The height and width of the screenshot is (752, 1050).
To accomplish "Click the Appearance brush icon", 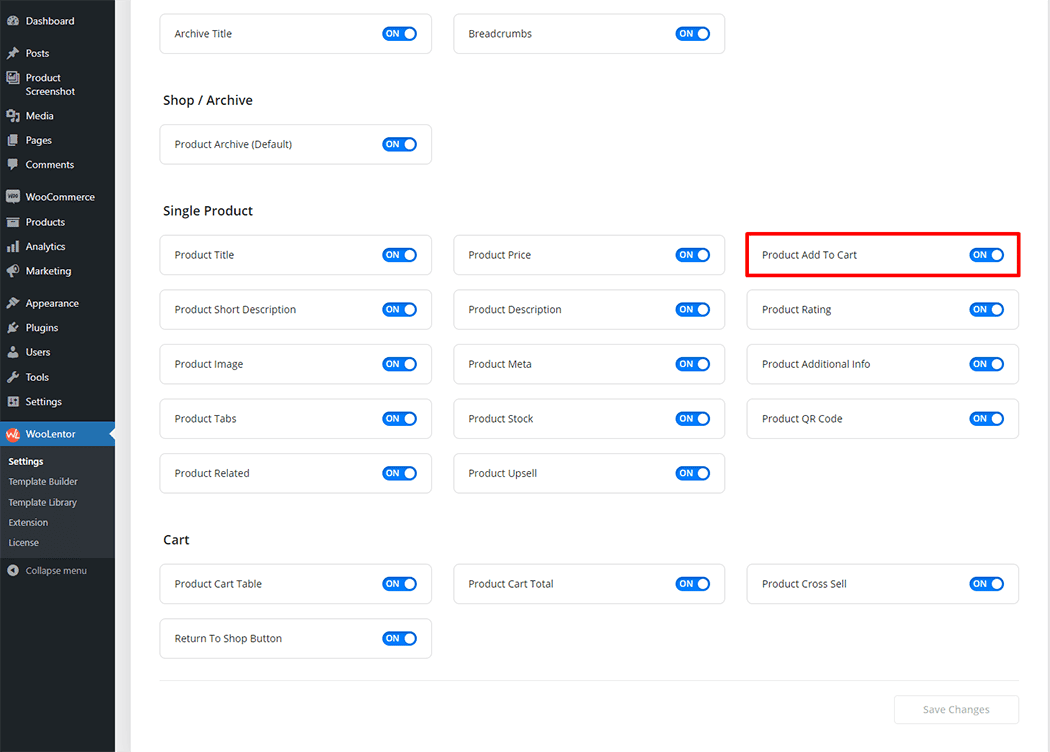I will [x=13, y=303].
